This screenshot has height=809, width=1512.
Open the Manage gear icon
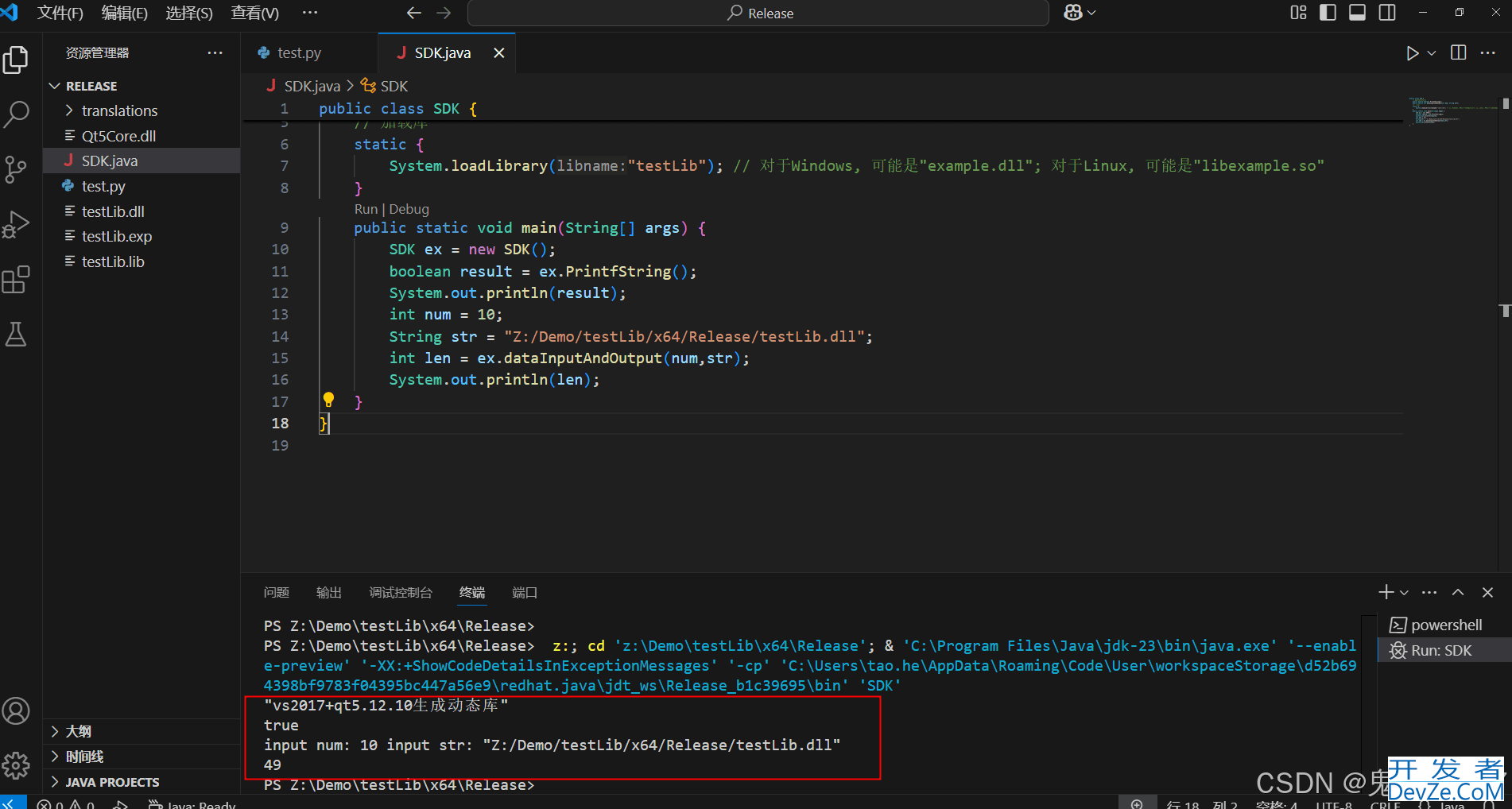16,766
